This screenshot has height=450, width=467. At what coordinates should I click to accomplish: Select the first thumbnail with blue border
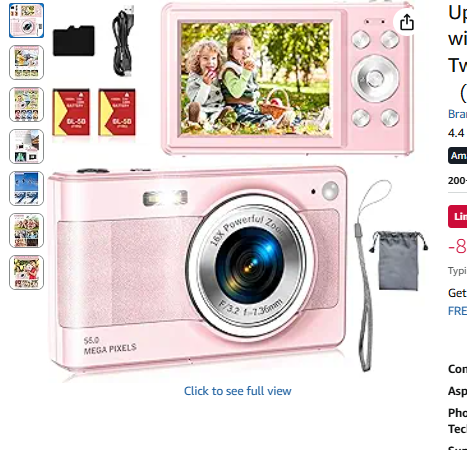coord(26,20)
